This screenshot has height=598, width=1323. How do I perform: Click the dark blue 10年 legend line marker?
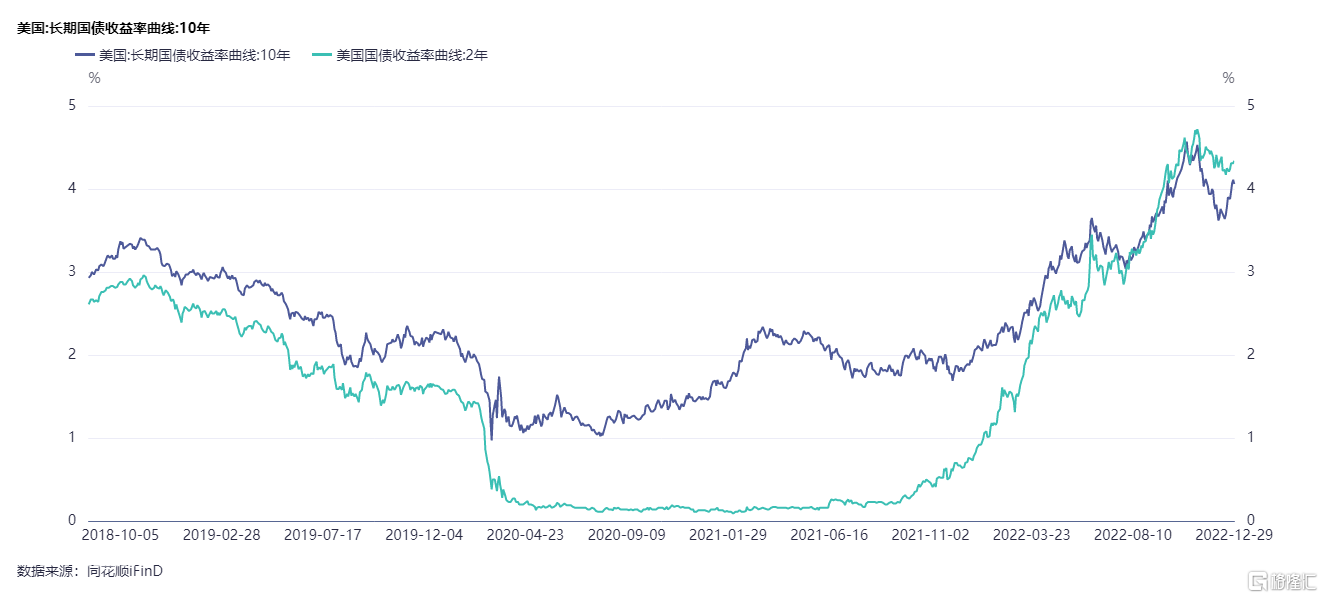point(84,56)
